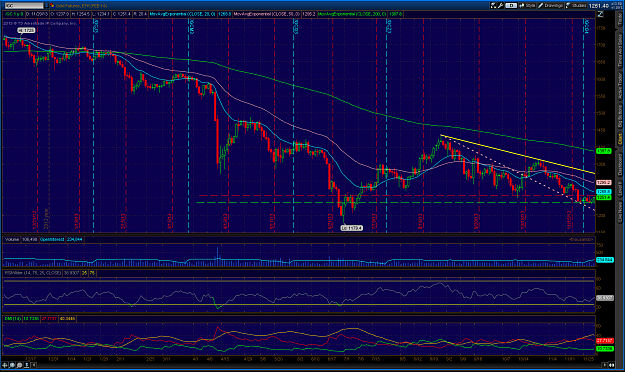The height and width of the screenshot is (372, 625).
Task: Click the colored symbol link icon
Action: (52, 6)
